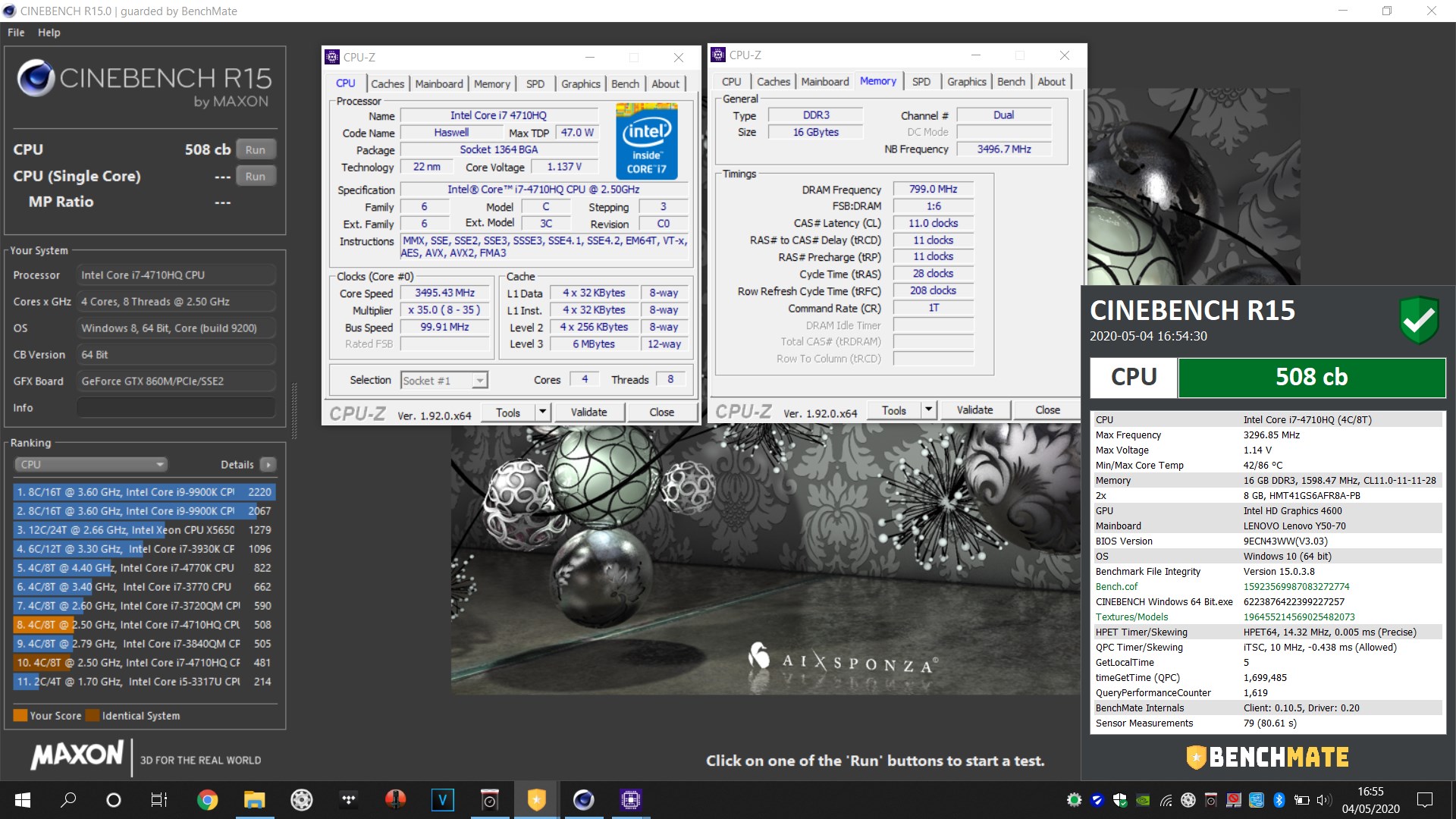
Task: Open the Help menu
Action: [x=49, y=33]
